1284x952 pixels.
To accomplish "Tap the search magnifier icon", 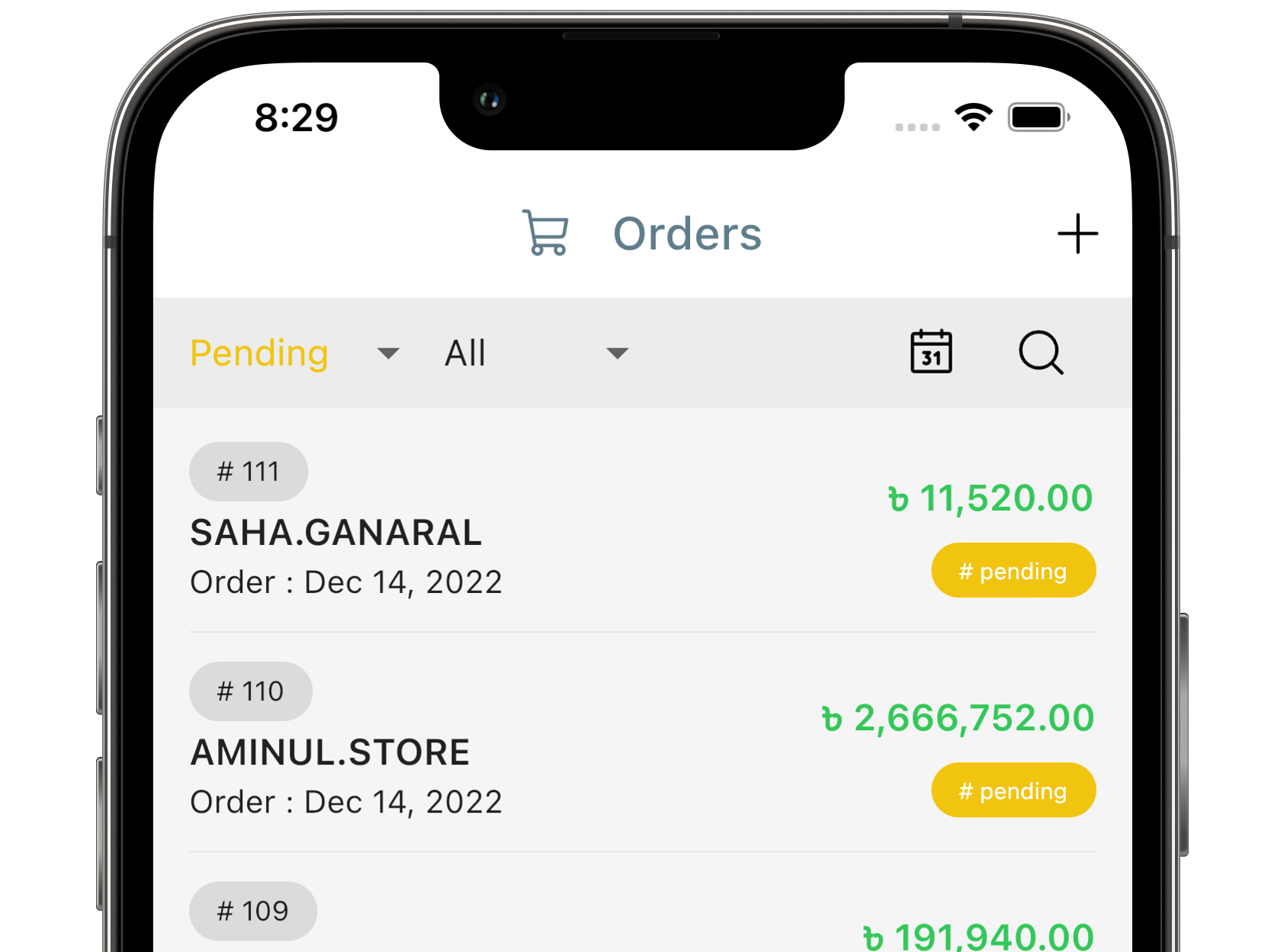I will coord(1041,352).
